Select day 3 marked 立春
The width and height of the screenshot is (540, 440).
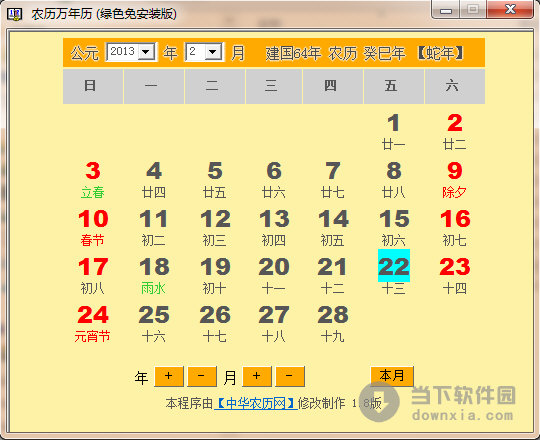pos(93,180)
